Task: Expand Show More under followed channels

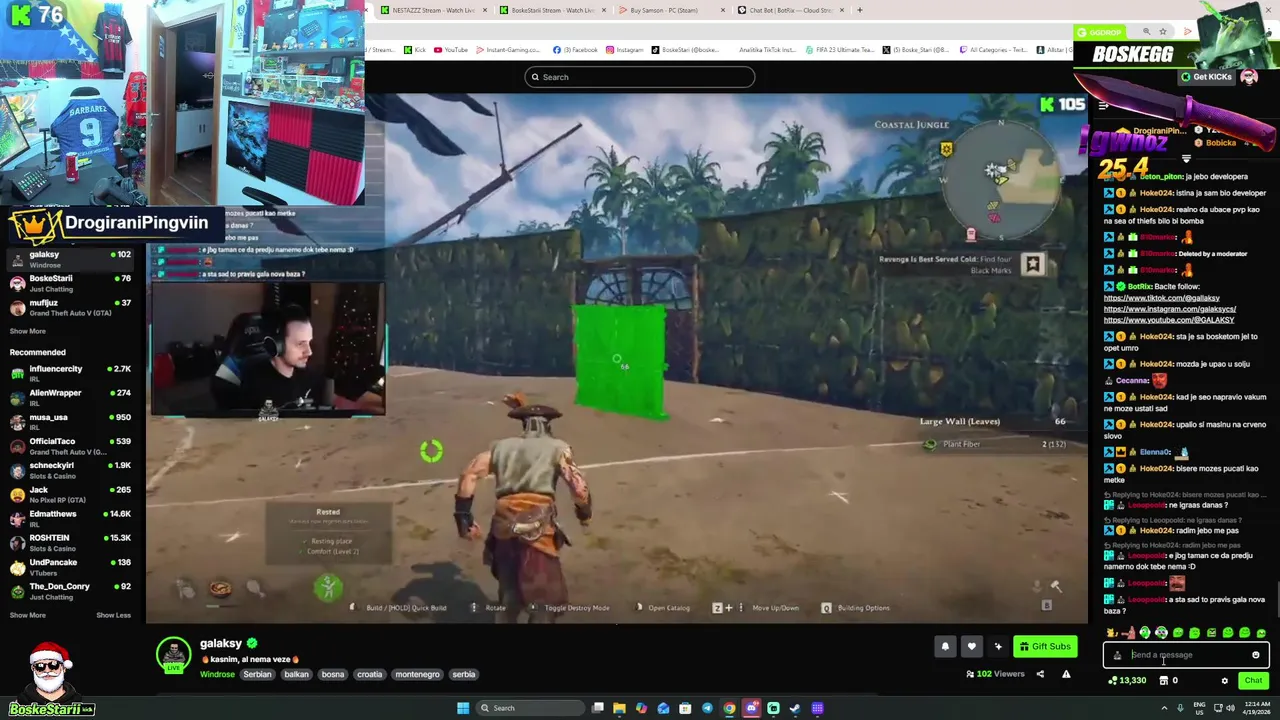Action: coord(28,331)
